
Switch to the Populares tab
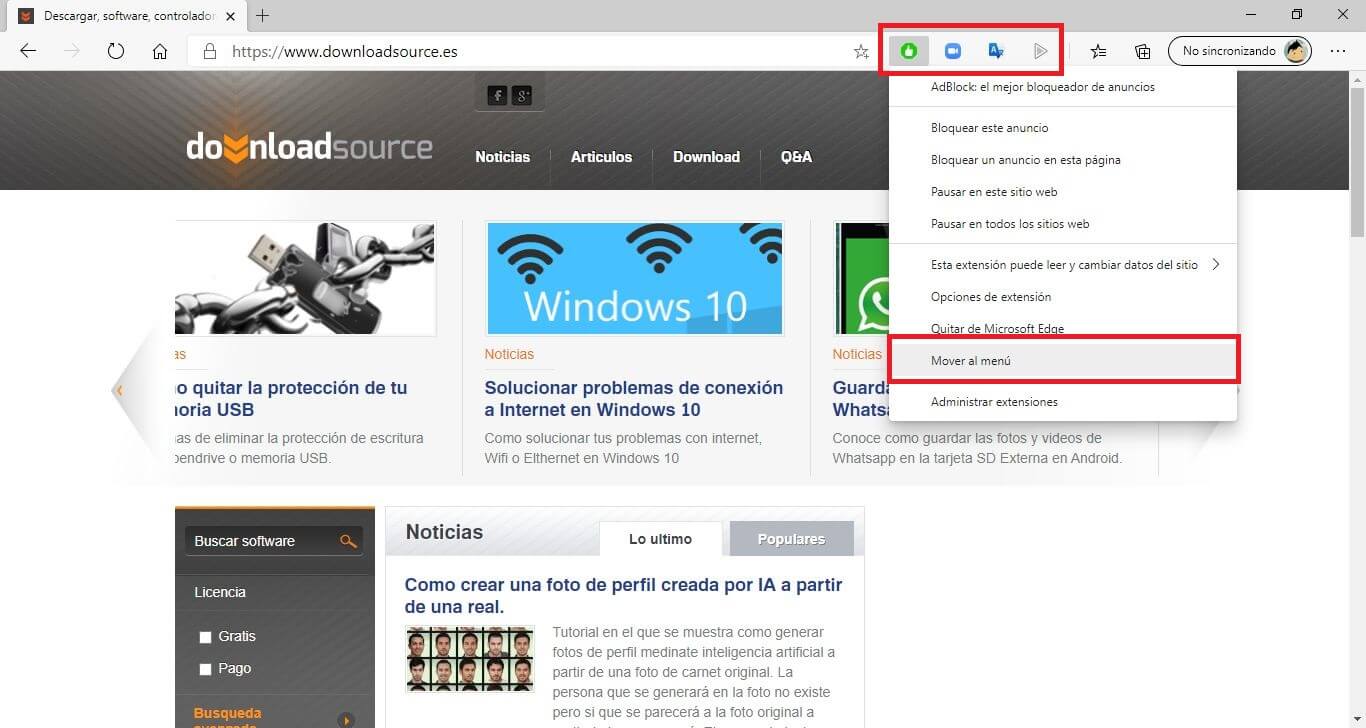(x=791, y=539)
